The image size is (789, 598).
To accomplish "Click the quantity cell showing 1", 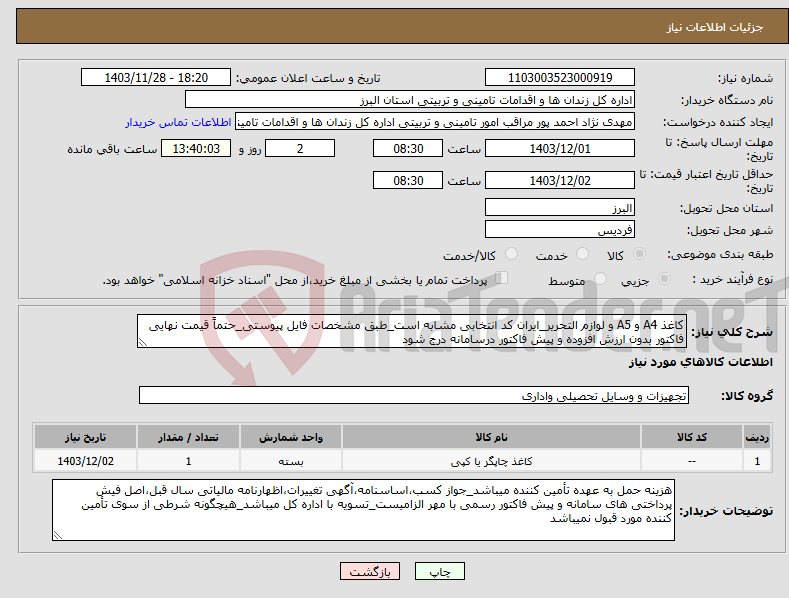I will point(188,461).
